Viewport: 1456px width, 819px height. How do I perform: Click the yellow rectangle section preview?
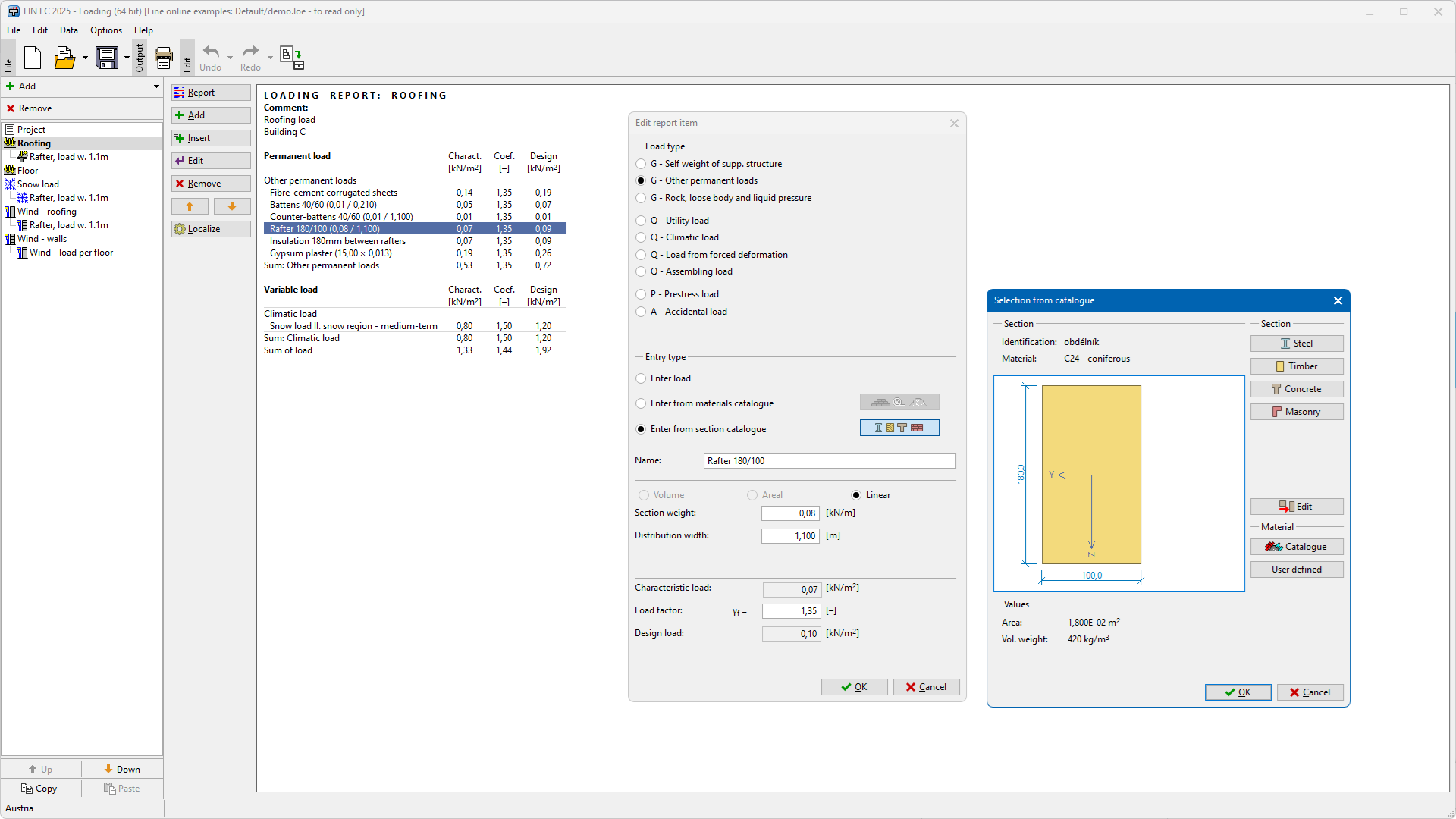coord(1090,474)
